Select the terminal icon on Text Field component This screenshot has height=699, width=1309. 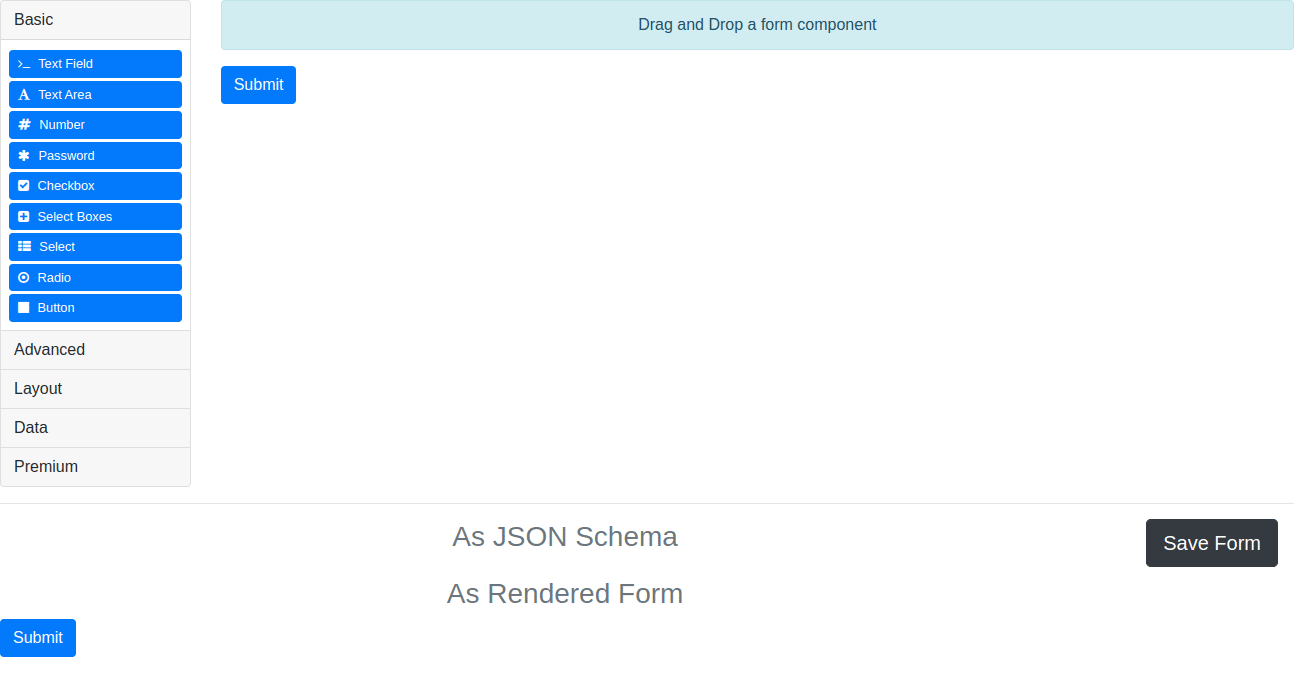(x=23, y=63)
